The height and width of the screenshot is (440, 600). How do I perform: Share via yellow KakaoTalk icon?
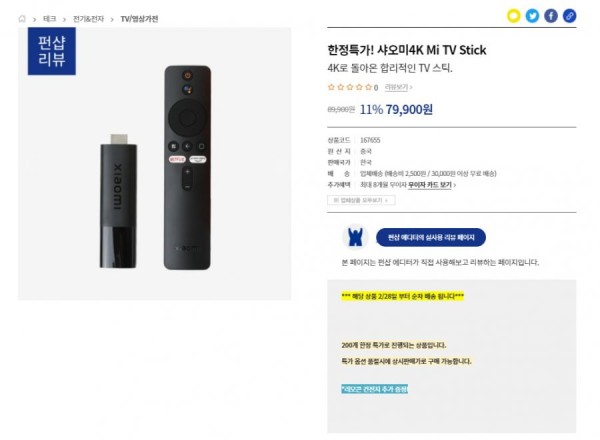click(514, 16)
